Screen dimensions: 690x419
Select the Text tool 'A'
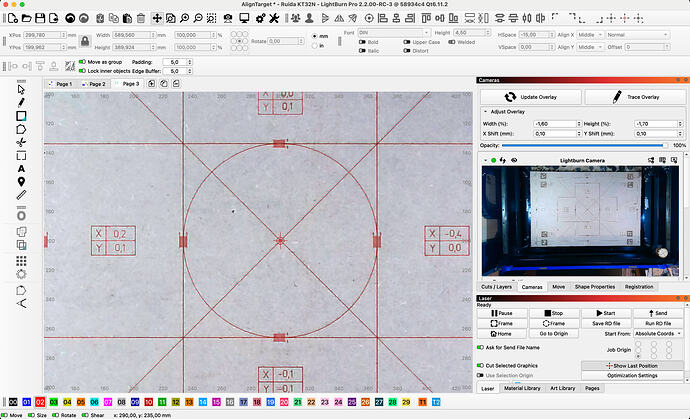click(x=21, y=169)
